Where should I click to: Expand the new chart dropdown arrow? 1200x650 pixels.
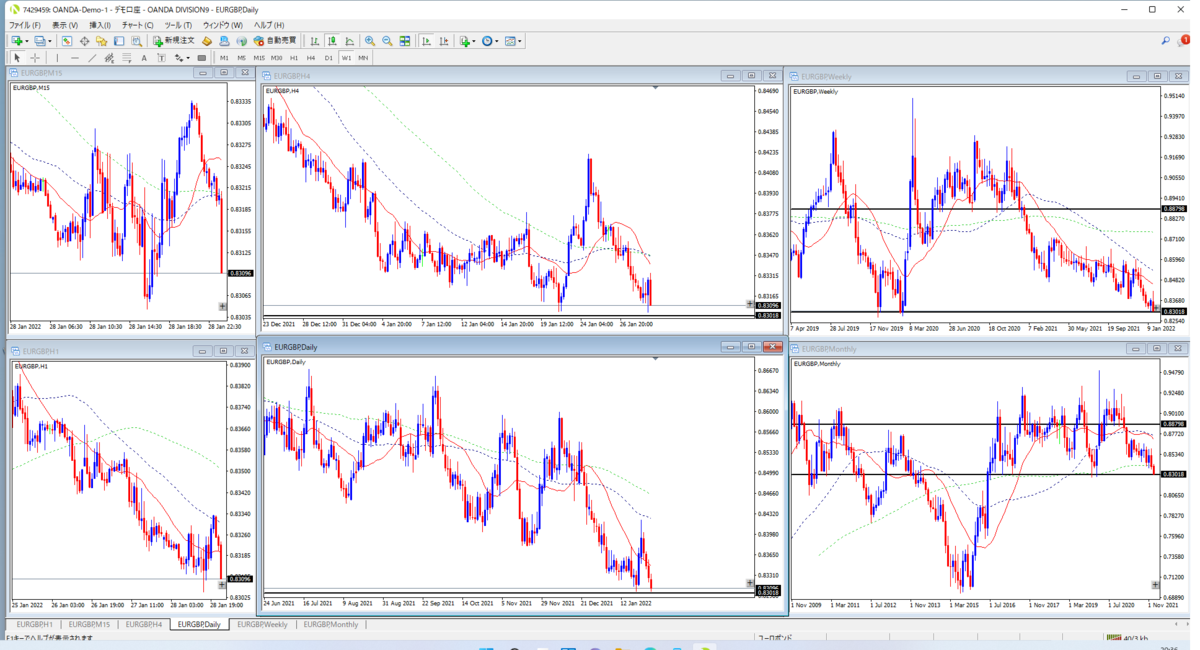[27, 41]
